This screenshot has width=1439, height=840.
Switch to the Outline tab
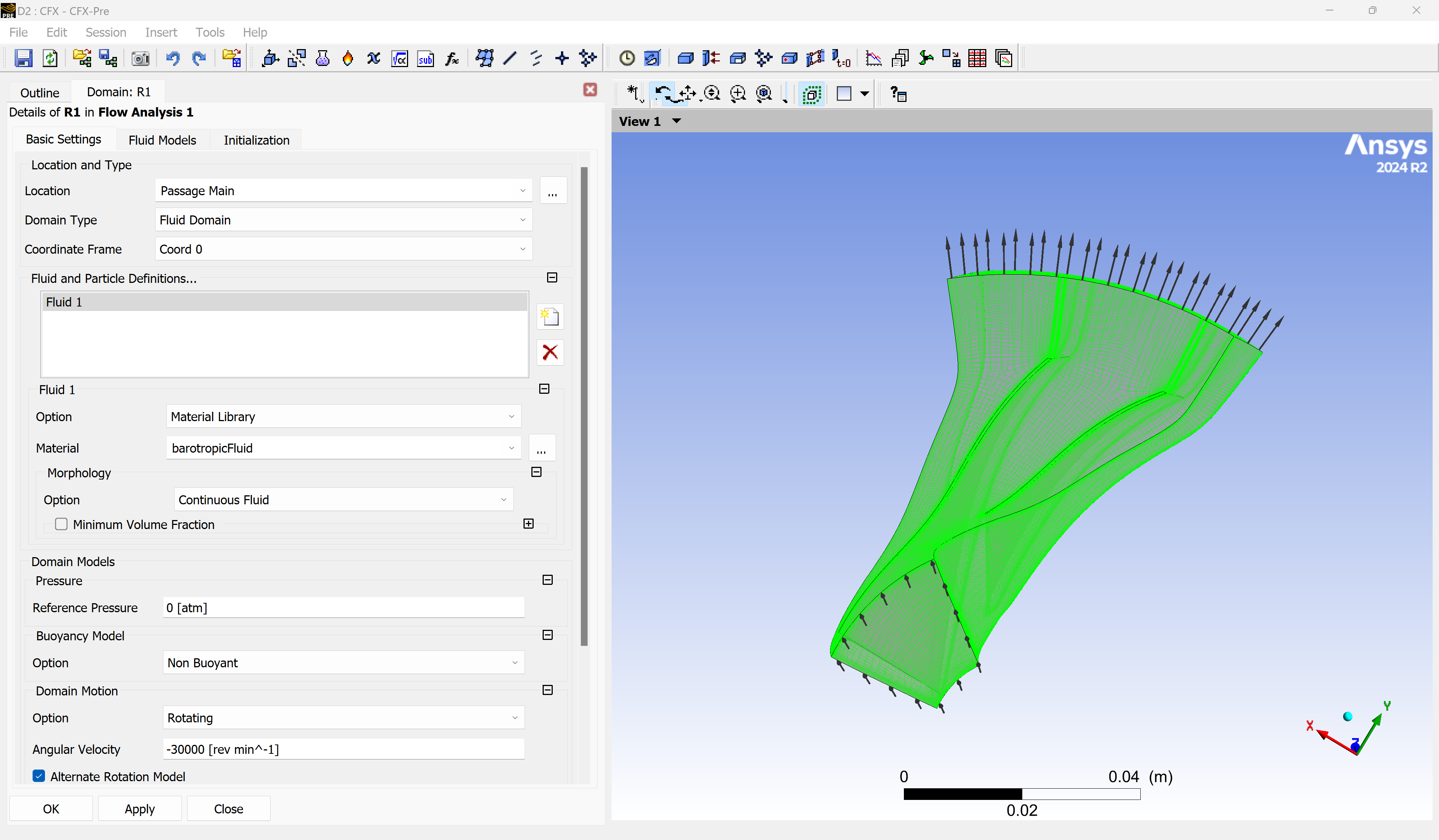(39, 93)
